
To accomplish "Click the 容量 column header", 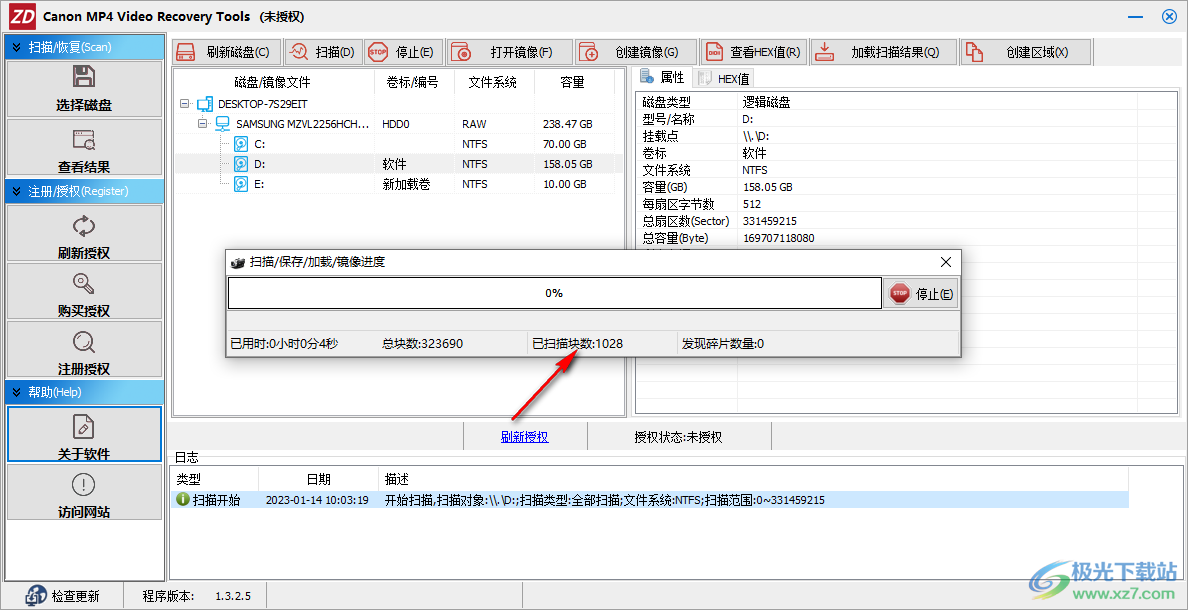I will point(572,82).
